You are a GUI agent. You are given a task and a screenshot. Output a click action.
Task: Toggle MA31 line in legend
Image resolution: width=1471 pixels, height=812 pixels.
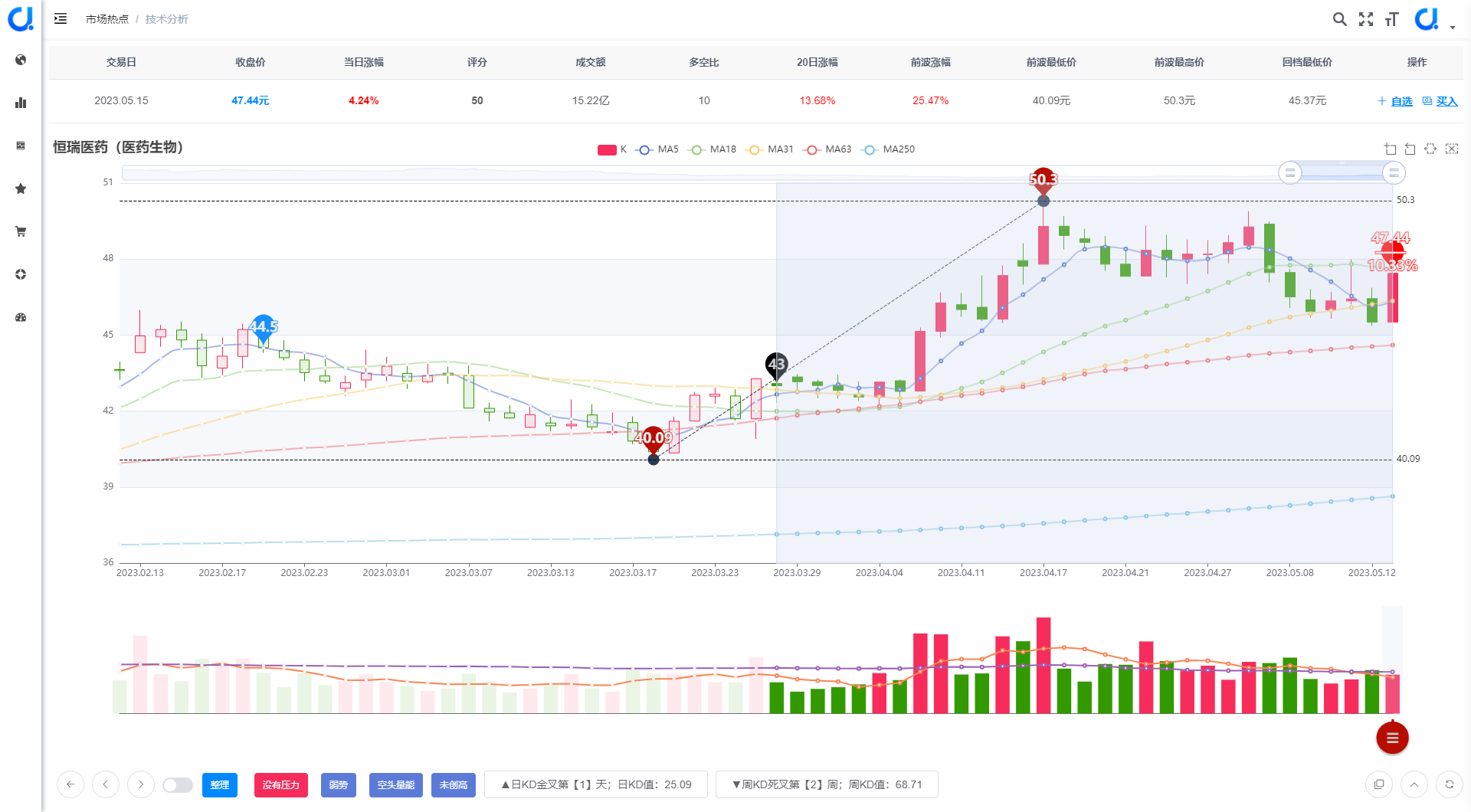point(771,149)
